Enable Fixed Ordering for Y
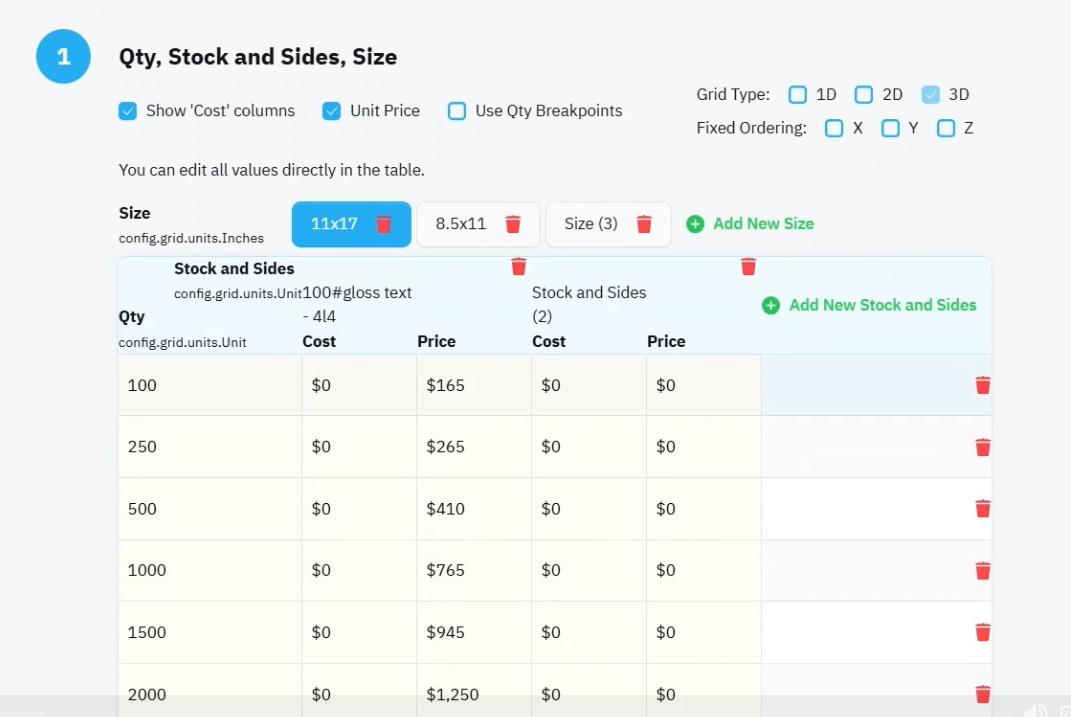The height and width of the screenshot is (717, 1071). (890, 128)
